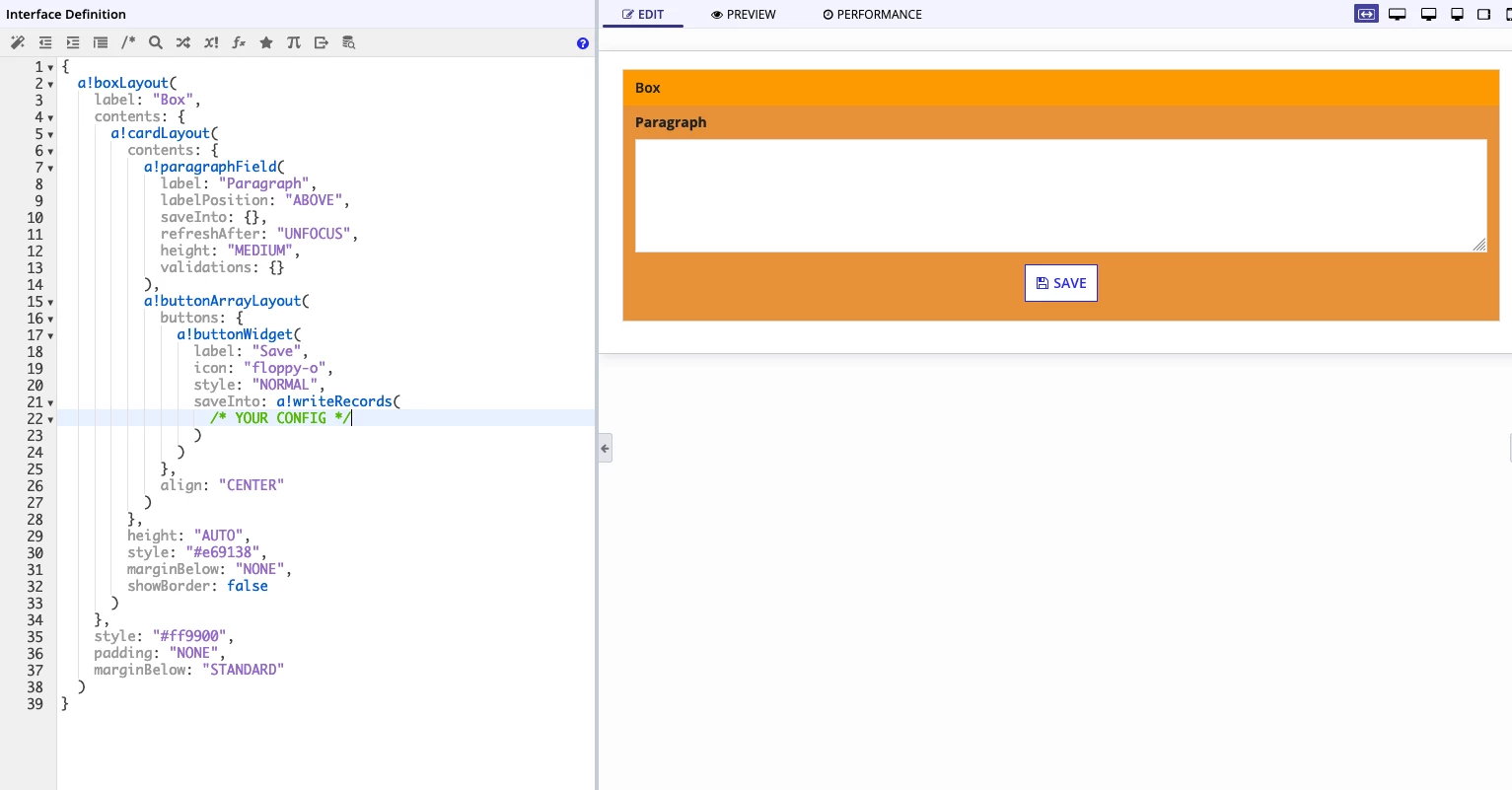
Task: Click the Interface Definition title
Action: pyautogui.click(x=66, y=14)
